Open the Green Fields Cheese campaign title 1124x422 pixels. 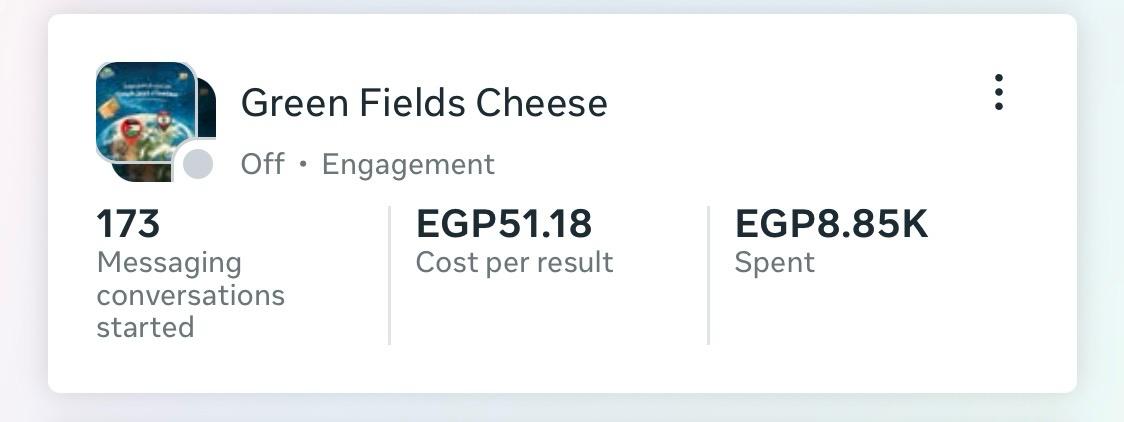tap(424, 103)
